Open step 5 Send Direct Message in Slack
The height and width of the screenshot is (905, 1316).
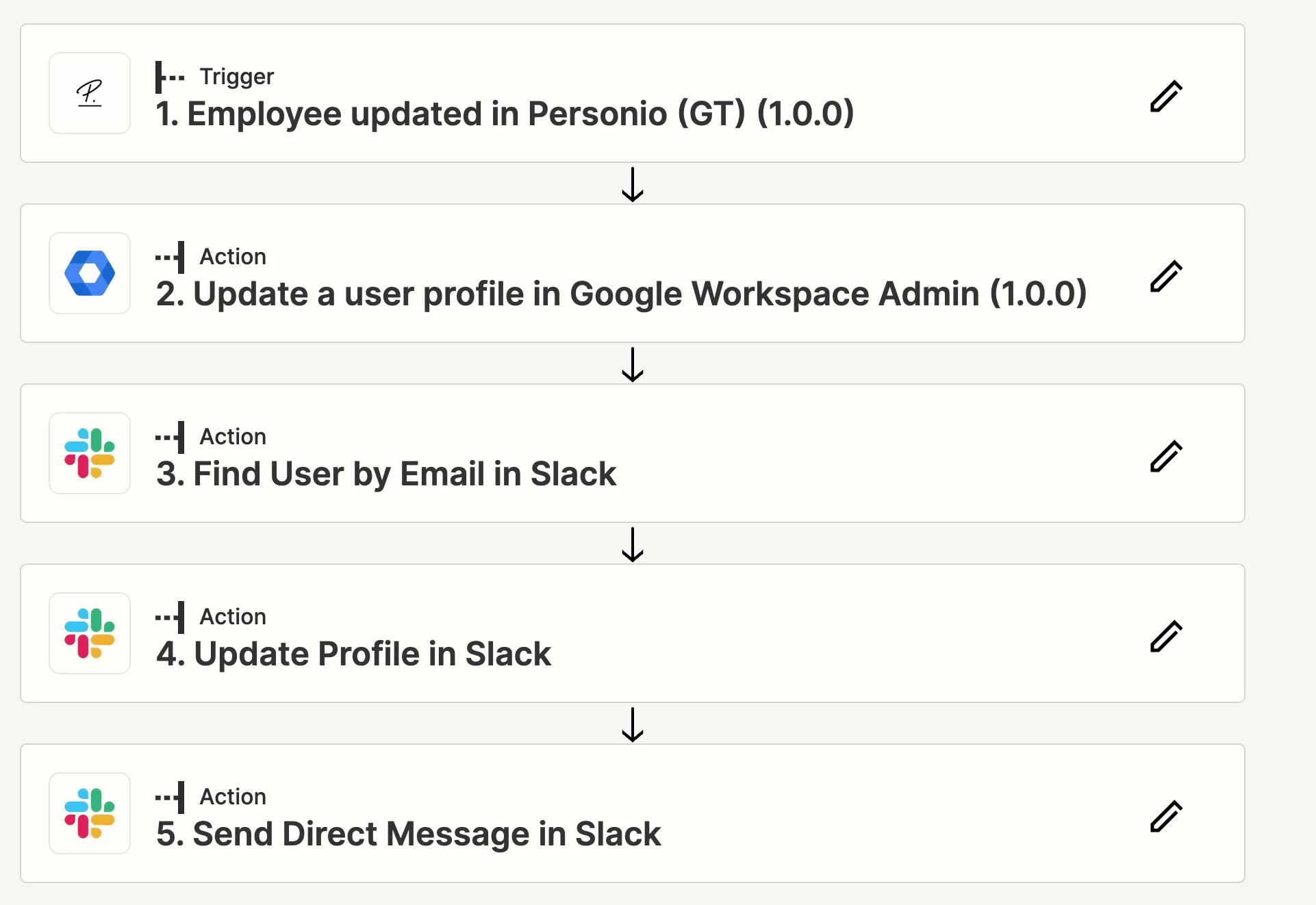click(408, 834)
